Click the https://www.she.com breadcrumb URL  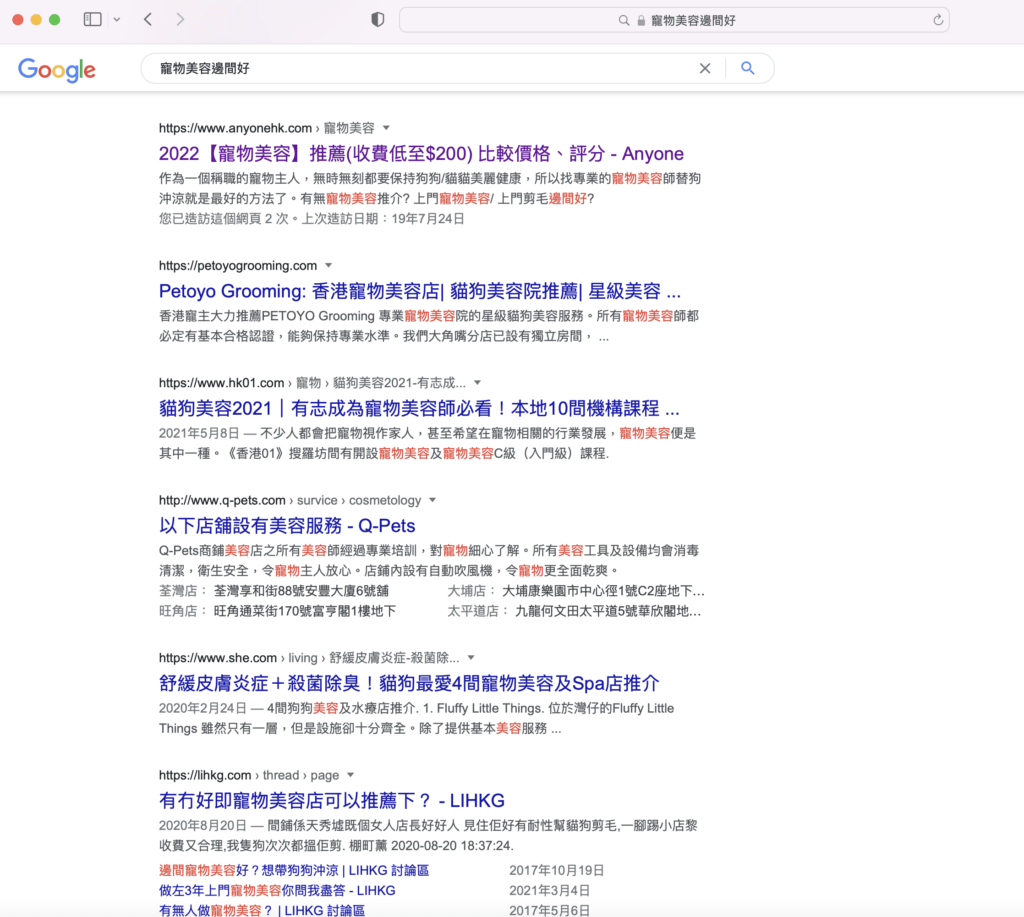(217, 658)
